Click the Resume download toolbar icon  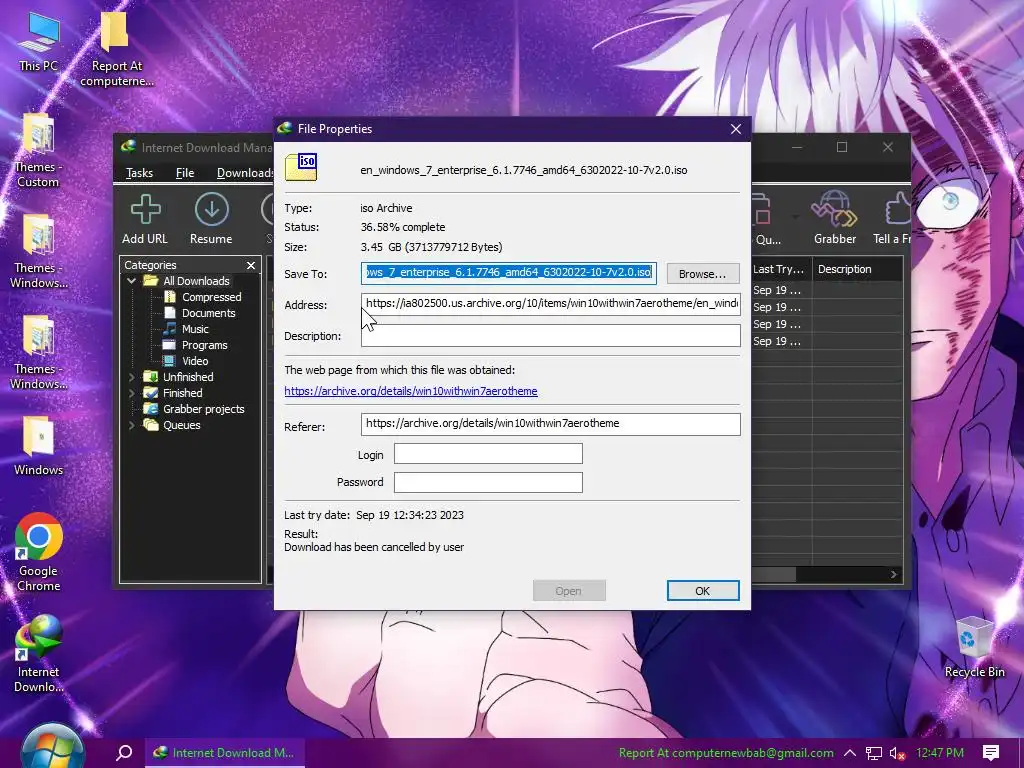click(212, 210)
